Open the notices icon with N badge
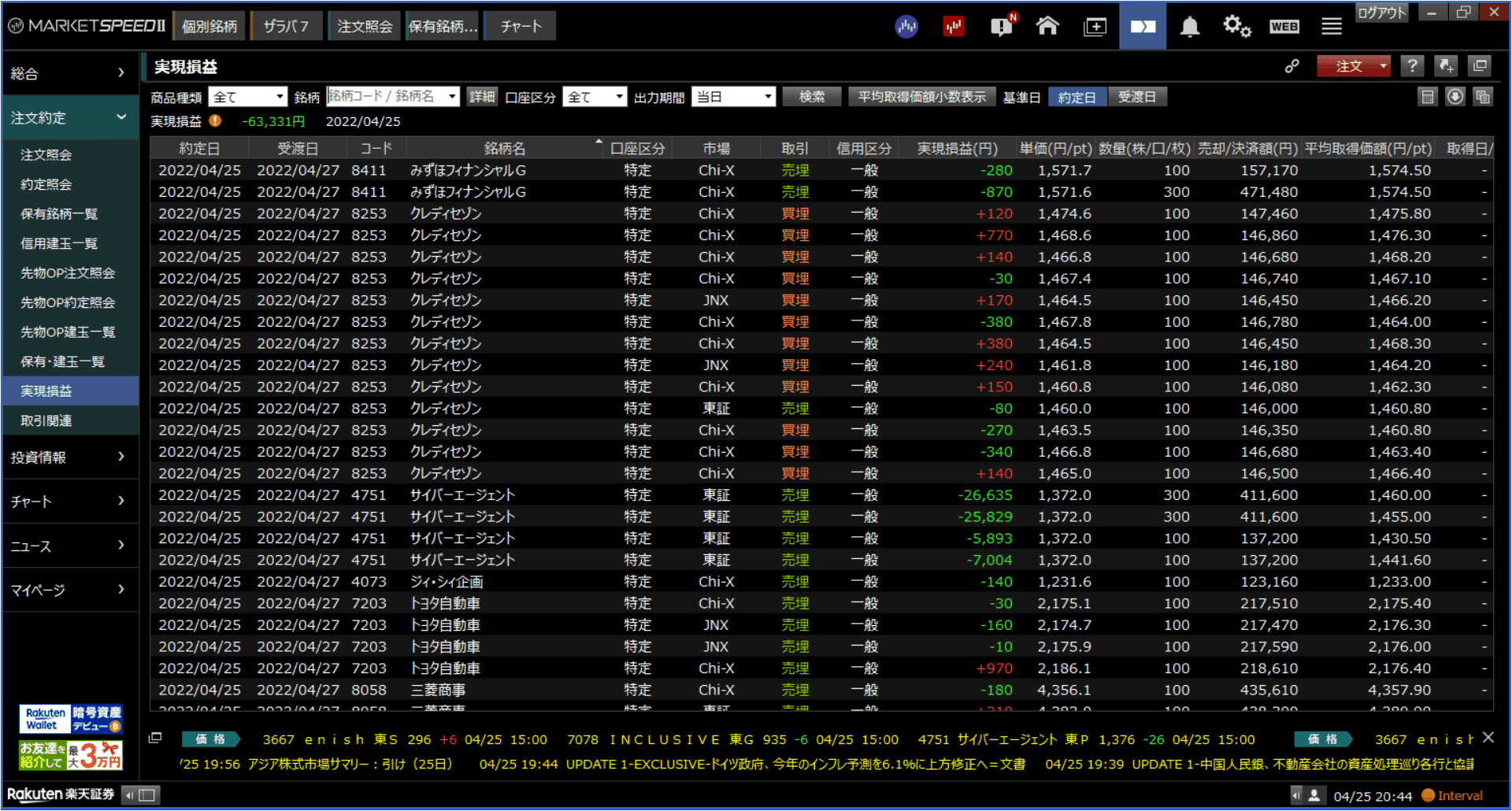This screenshot has height=811, width=1512. 1002,26
